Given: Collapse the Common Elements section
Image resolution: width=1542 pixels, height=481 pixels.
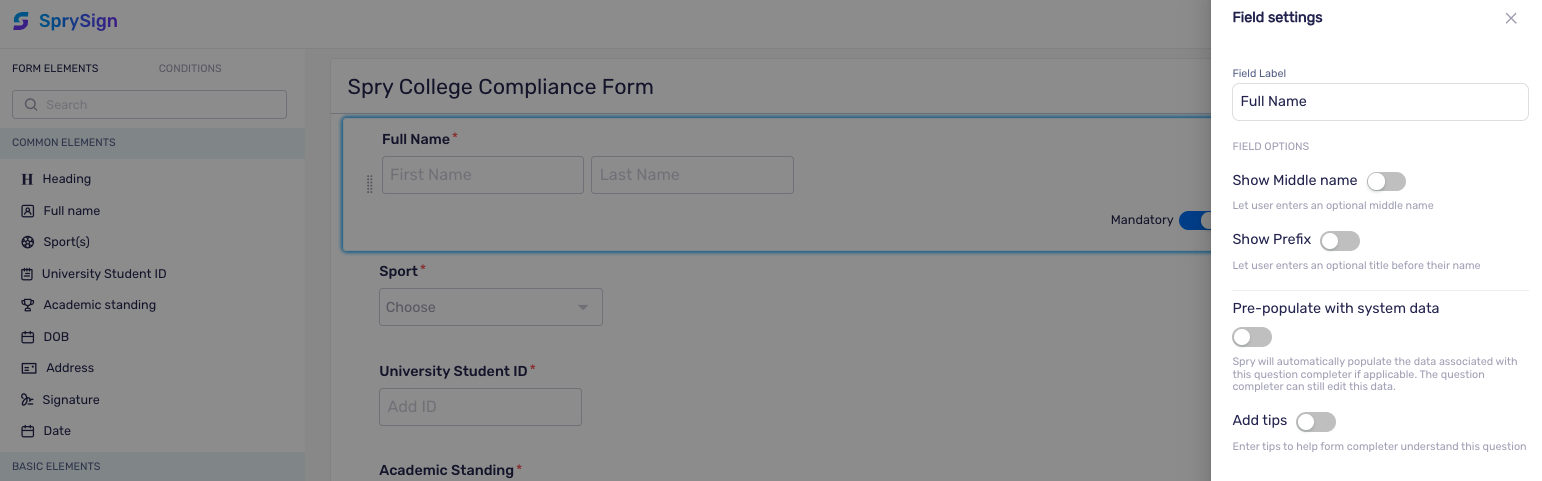Looking at the screenshot, I should point(152,143).
